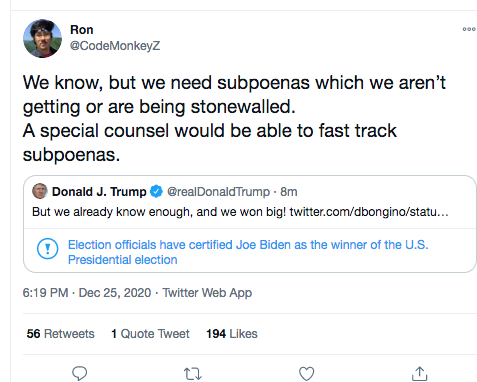This screenshot has height=382, width=477.
Task: Open Ron's profile picture
Action: pyautogui.click(x=42, y=38)
